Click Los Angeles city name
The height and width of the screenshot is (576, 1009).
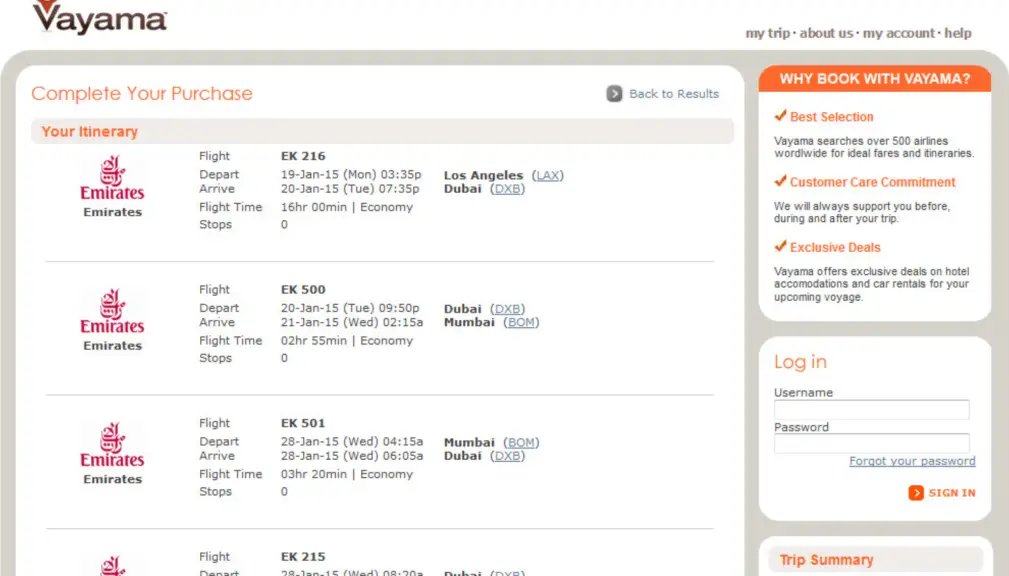483,176
